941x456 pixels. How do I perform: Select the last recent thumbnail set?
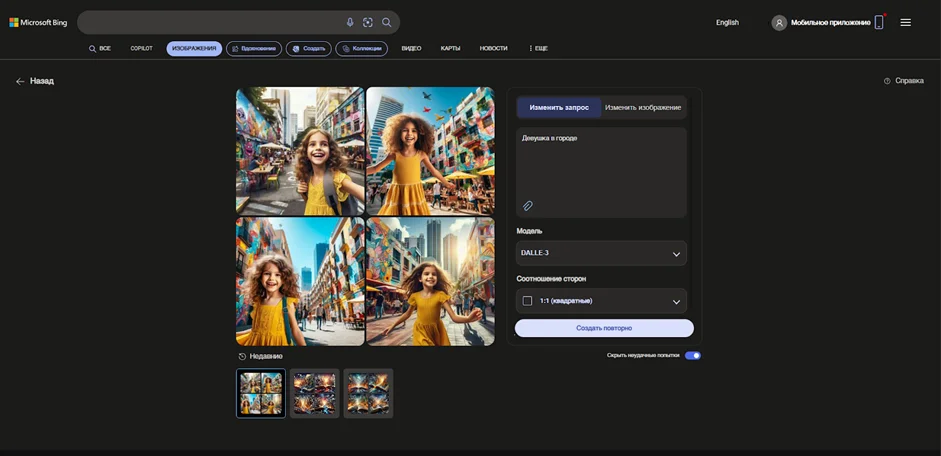pos(368,393)
